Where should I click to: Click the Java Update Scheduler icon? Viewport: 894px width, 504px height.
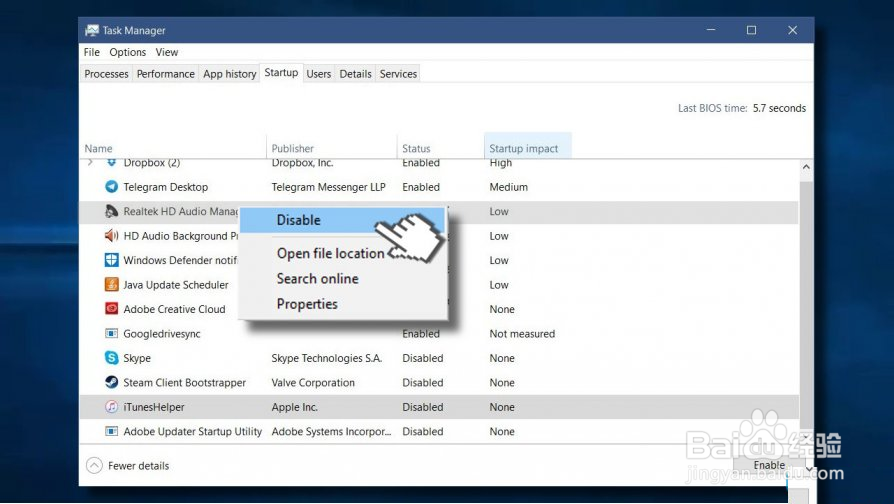[111, 284]
